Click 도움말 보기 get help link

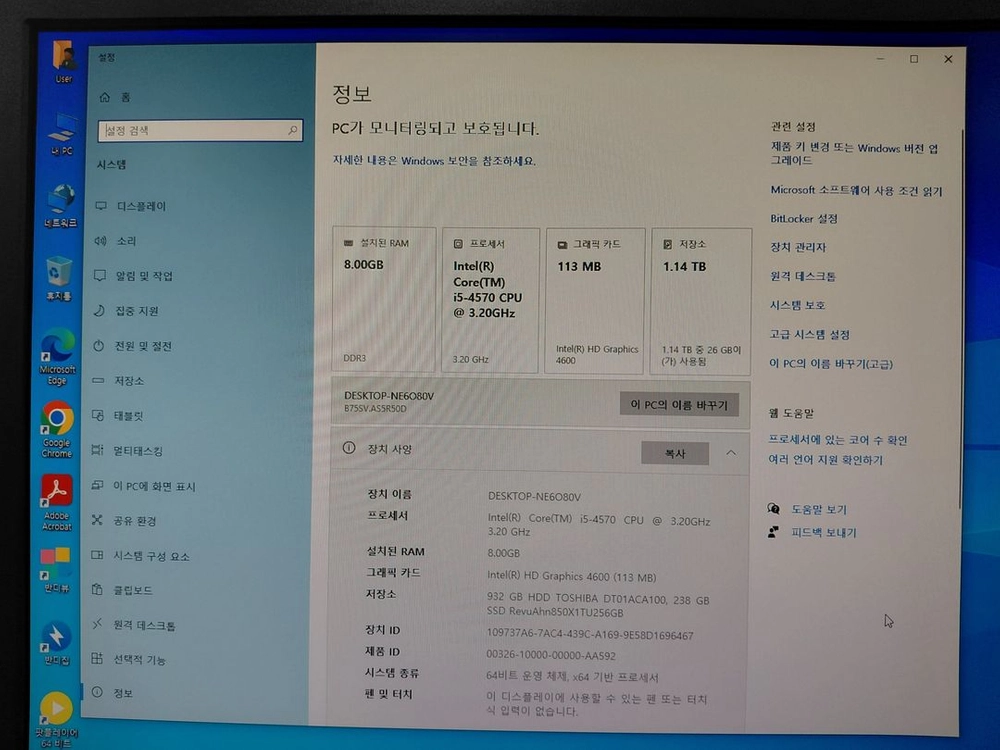pos(819,509)
